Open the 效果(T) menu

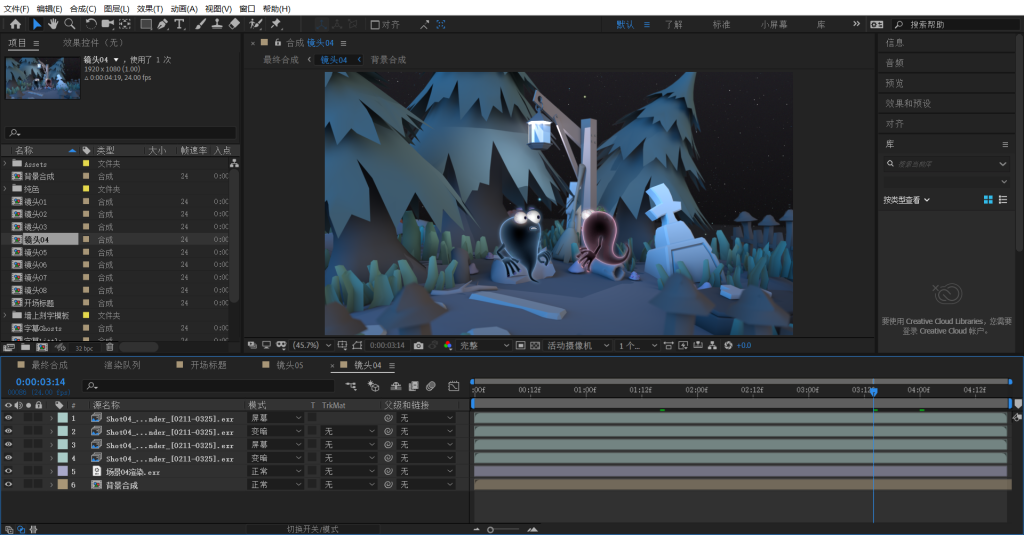[150, 8]
